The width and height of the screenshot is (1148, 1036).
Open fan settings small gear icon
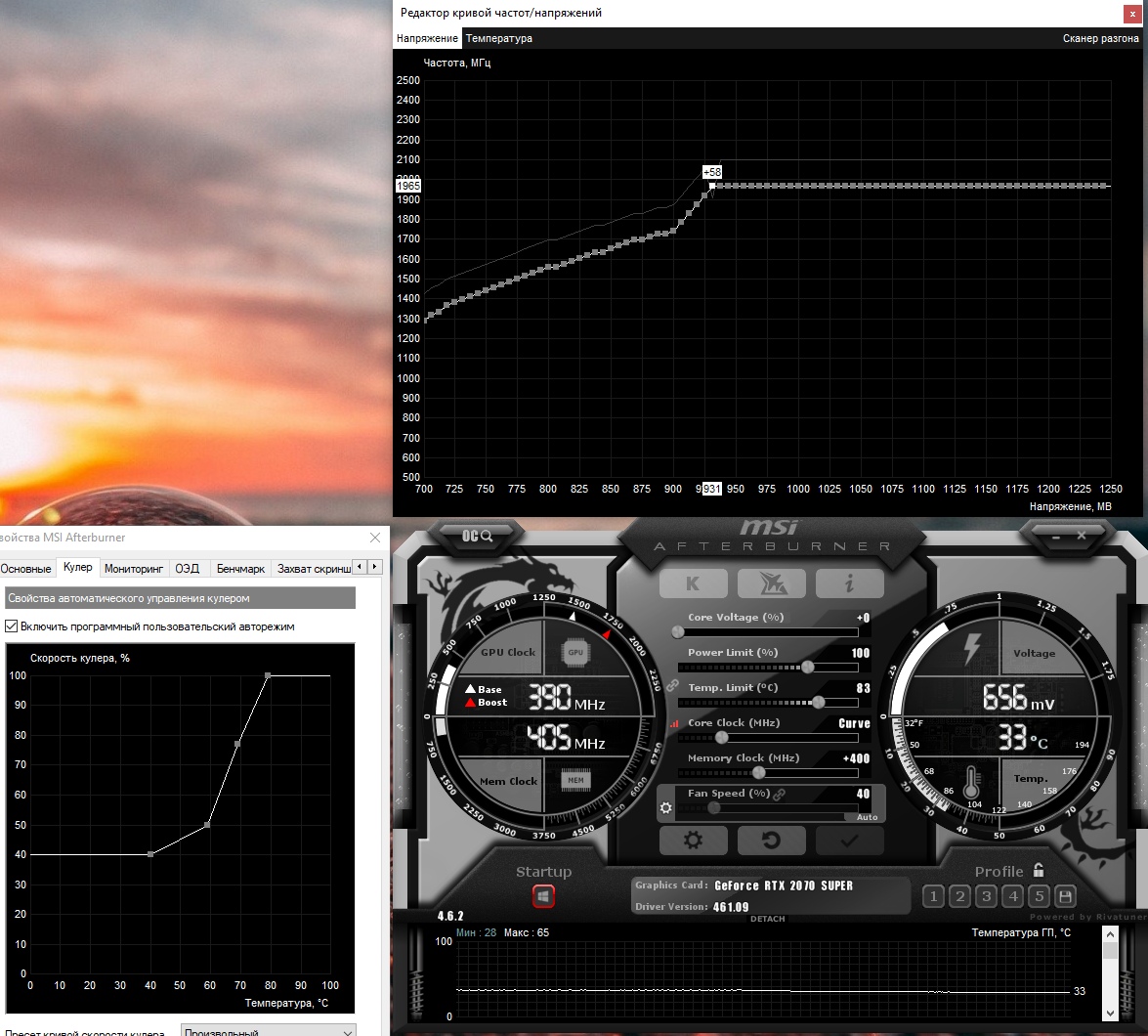(x=665, y=807)
